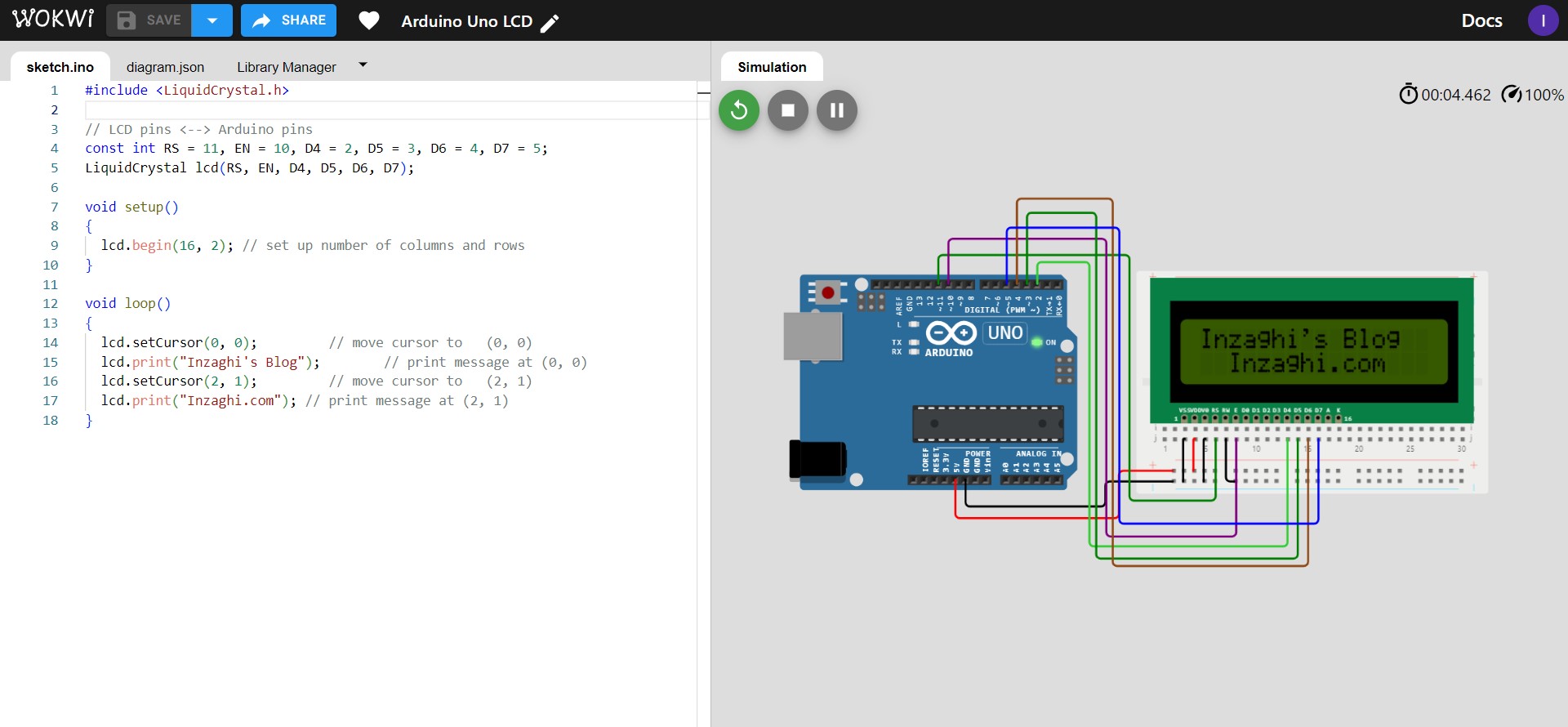This screenshot has height=727, width=1568.
Task: Switch to the sketch.ino tab
Action: click(x=60, y=67)
